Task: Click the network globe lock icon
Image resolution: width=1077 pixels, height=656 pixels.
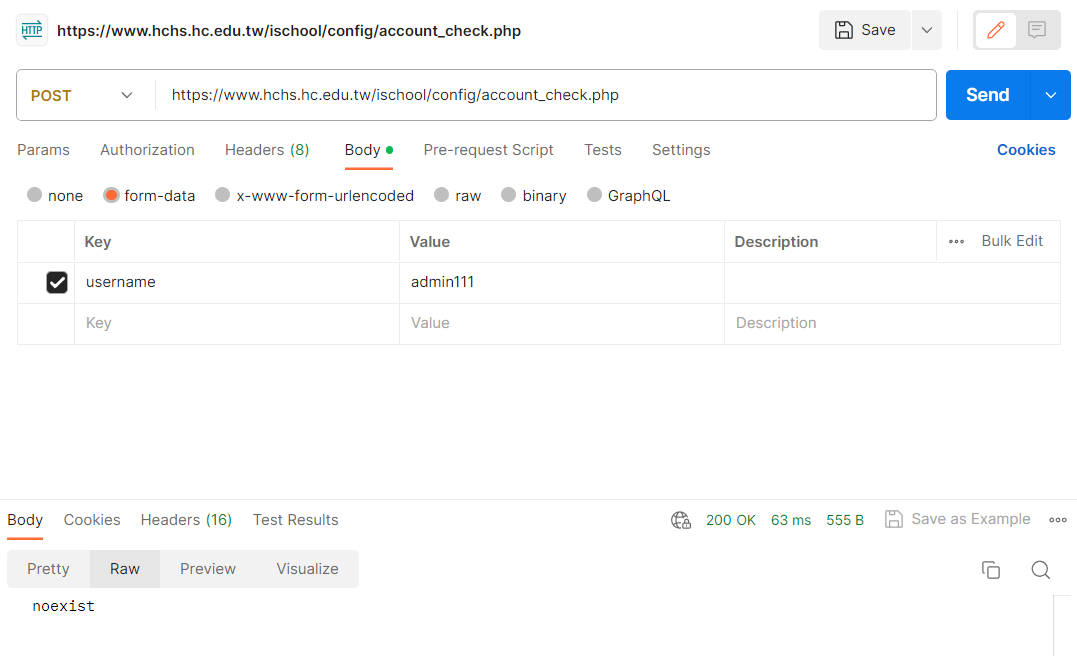Action: 681,520
